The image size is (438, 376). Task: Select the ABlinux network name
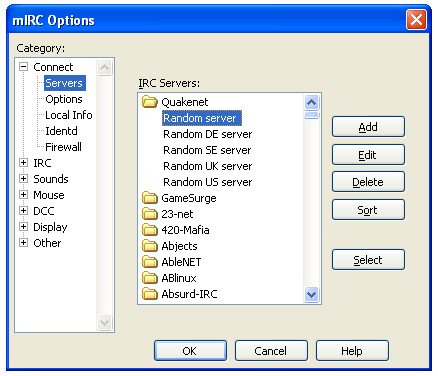click(179, 278)
